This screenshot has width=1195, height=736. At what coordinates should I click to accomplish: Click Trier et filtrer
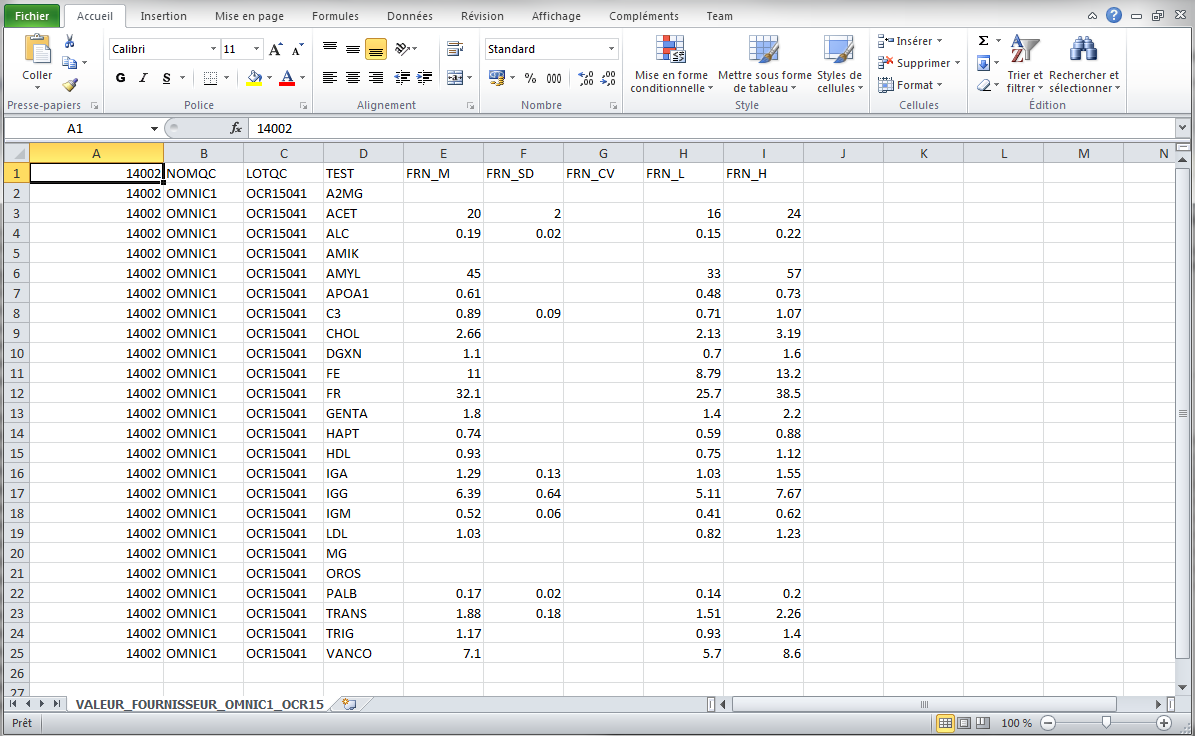pyautogui.click(x=1024, y=65)
